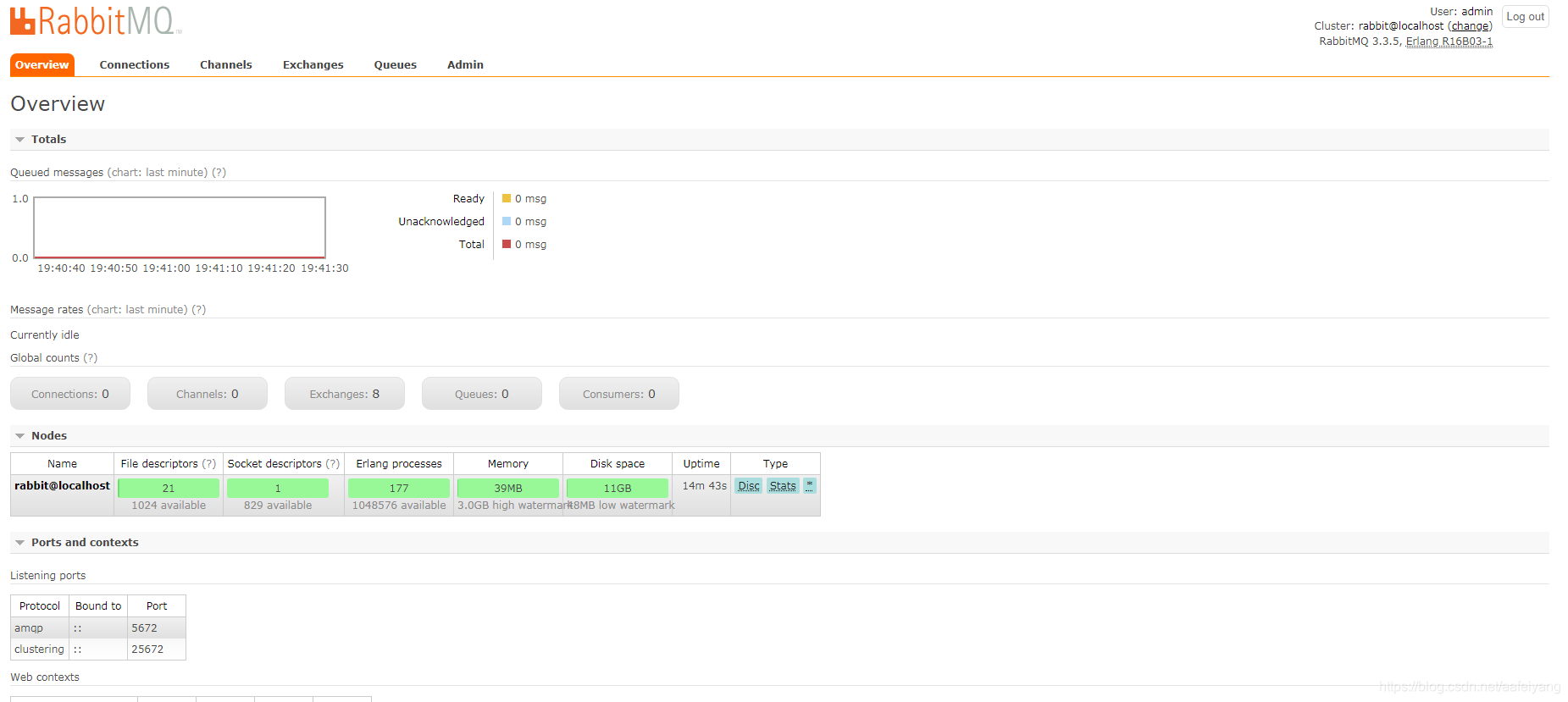The height and width of the screenshot is (702, 1568).
Task: Click the port 5672 cell
Action: 157,628
